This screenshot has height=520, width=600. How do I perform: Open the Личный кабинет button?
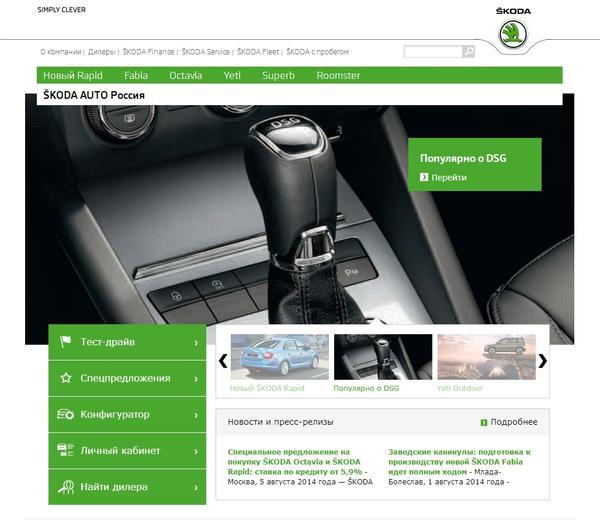pyautogui.click(x=127, y=450)
